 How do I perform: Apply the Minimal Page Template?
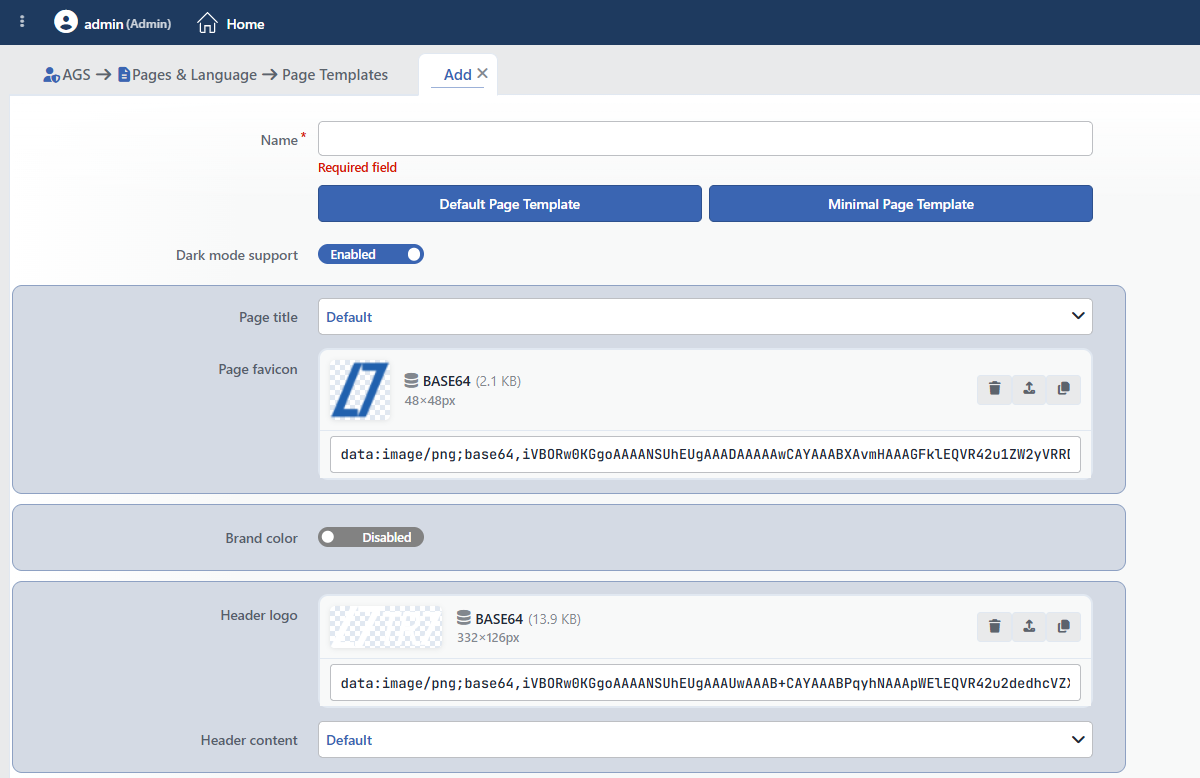pos(901,204)
